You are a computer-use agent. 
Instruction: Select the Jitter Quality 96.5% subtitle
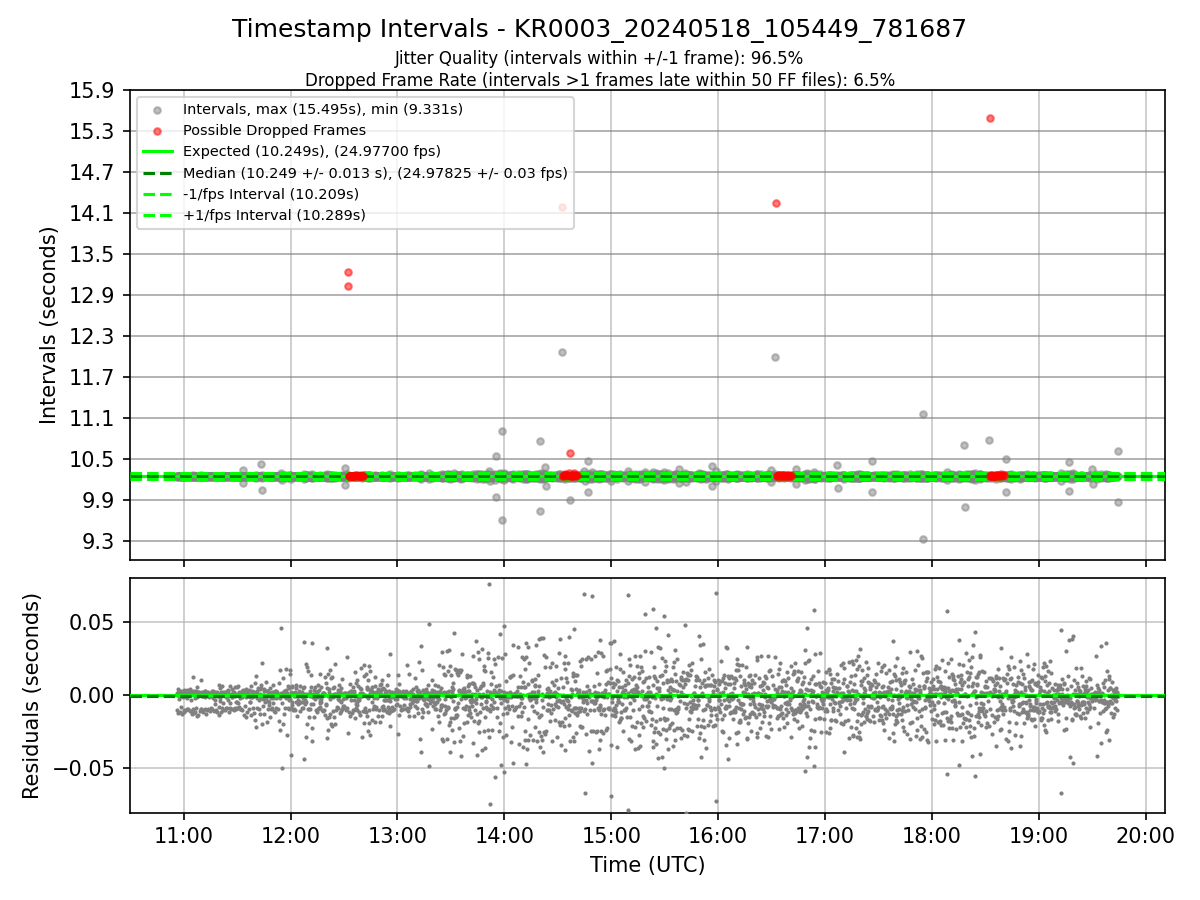coord(599,58)
